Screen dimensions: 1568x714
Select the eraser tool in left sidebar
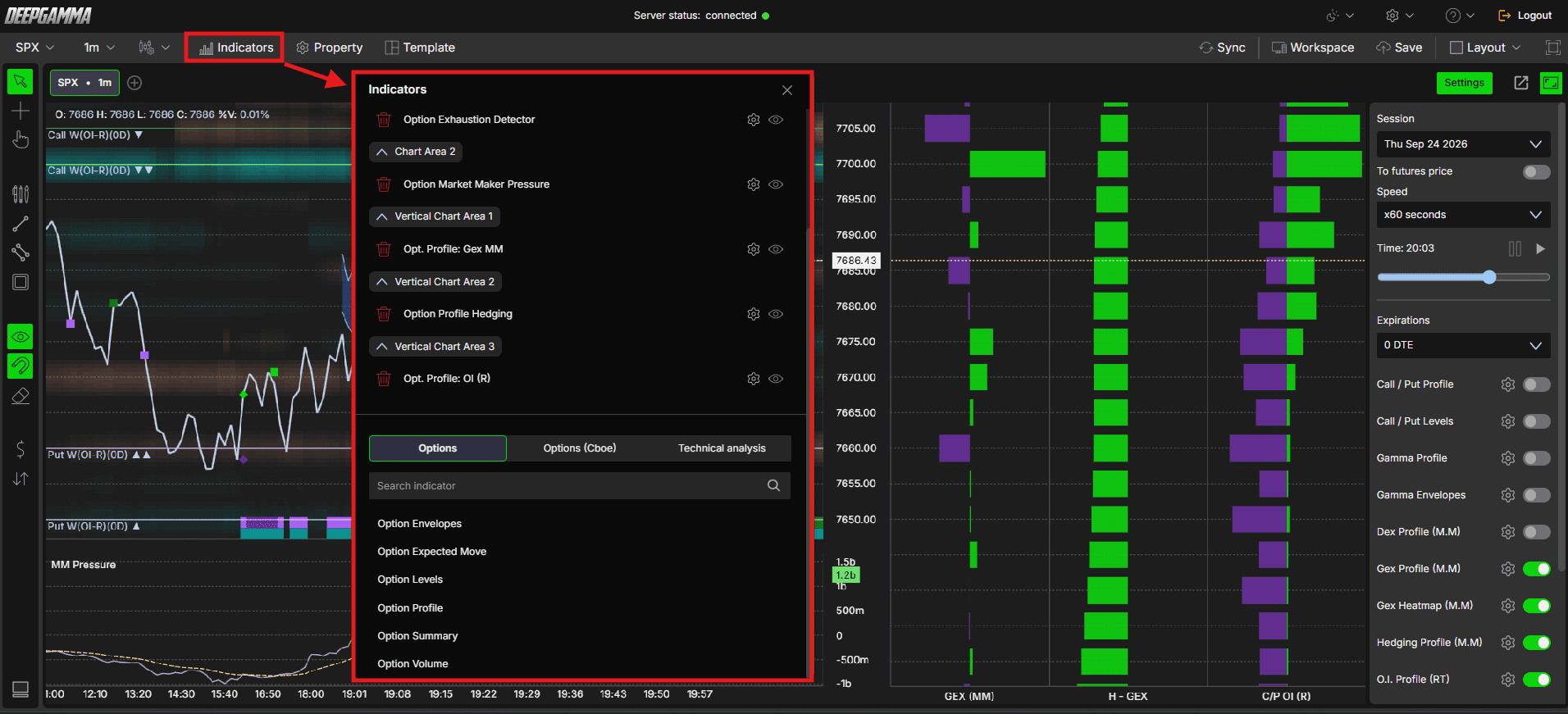point(21,397)
